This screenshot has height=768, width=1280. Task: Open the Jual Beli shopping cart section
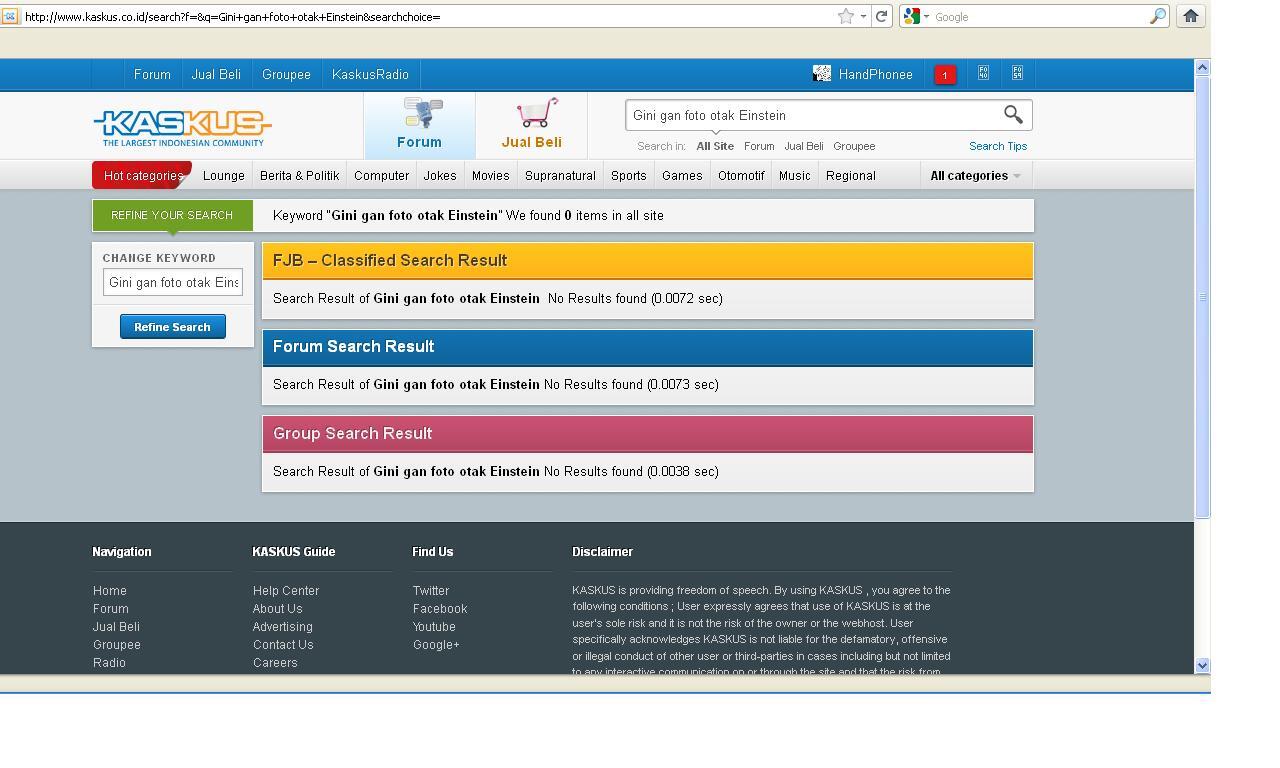(531, 125)
